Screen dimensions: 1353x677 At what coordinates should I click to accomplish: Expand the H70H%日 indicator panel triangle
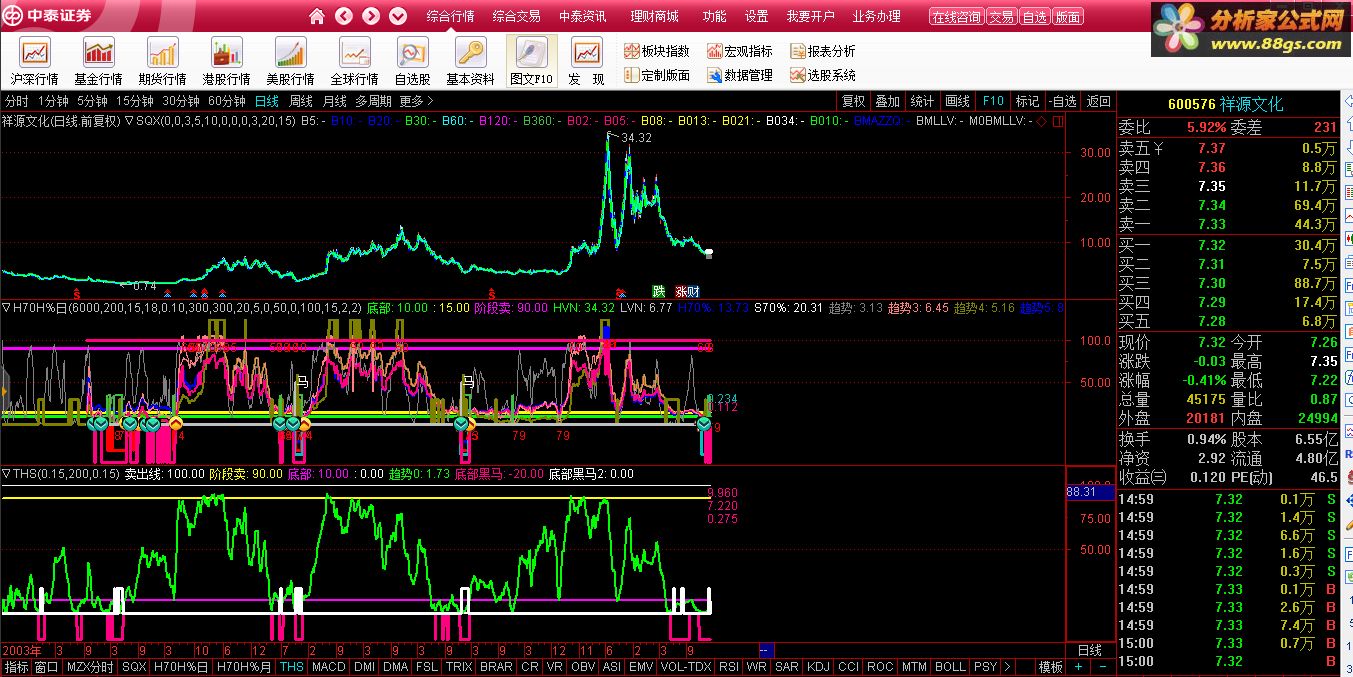pyautogui.click(x=7, y=308)
